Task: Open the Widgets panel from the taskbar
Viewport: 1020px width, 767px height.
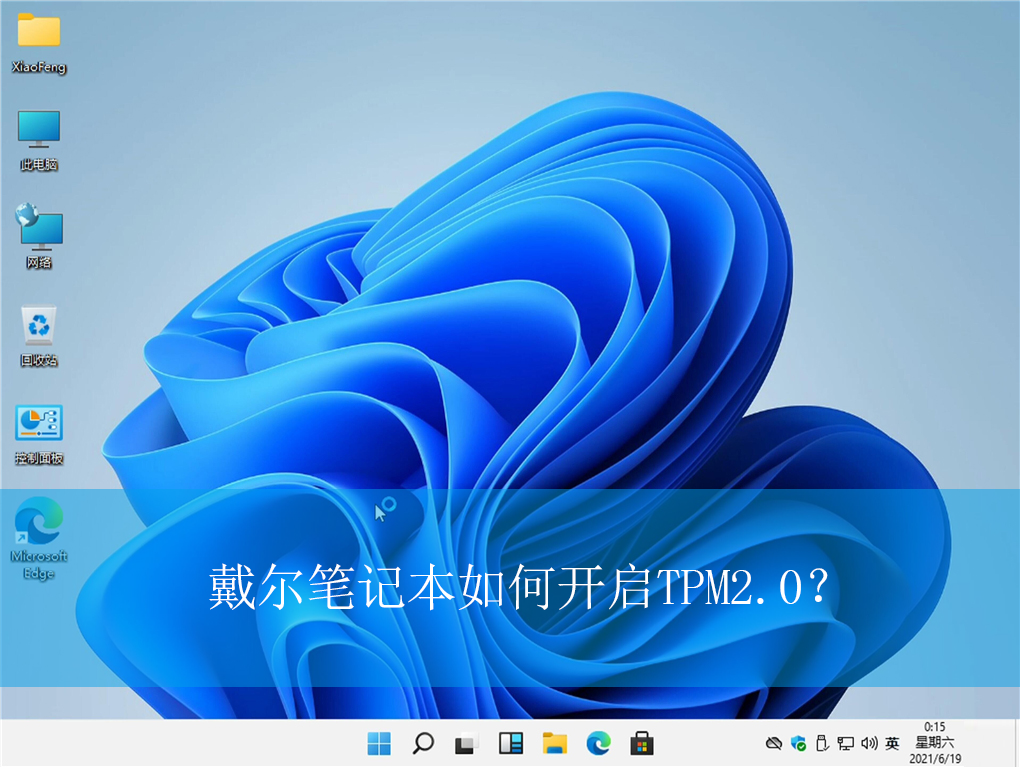Action: coord(511,743)
